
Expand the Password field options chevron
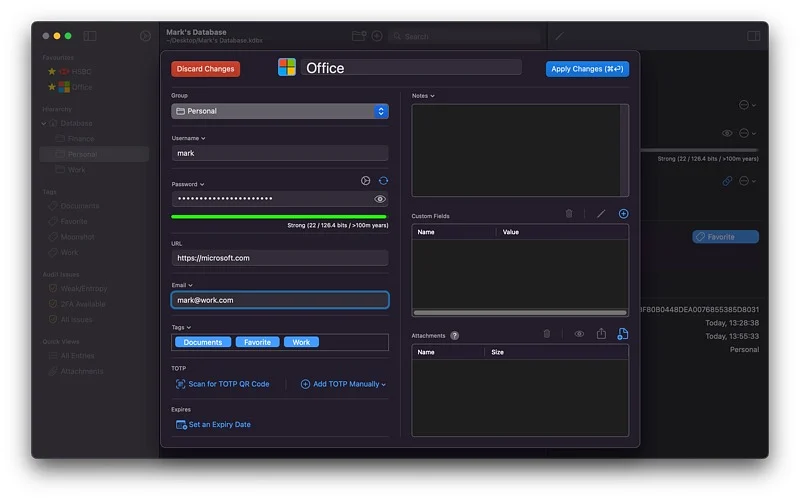[202, 184]
